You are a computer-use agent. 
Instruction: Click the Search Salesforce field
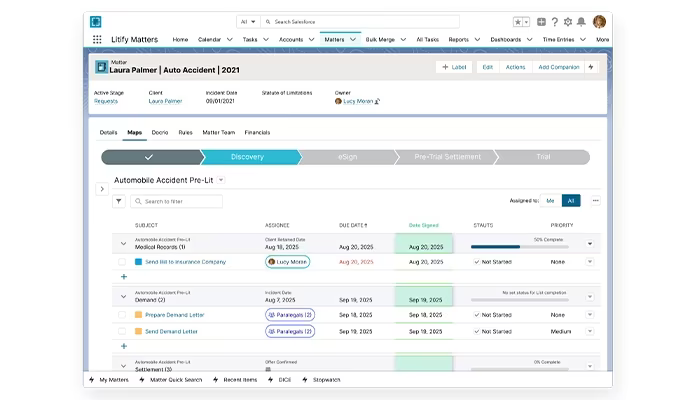click(x=360, y=21)
